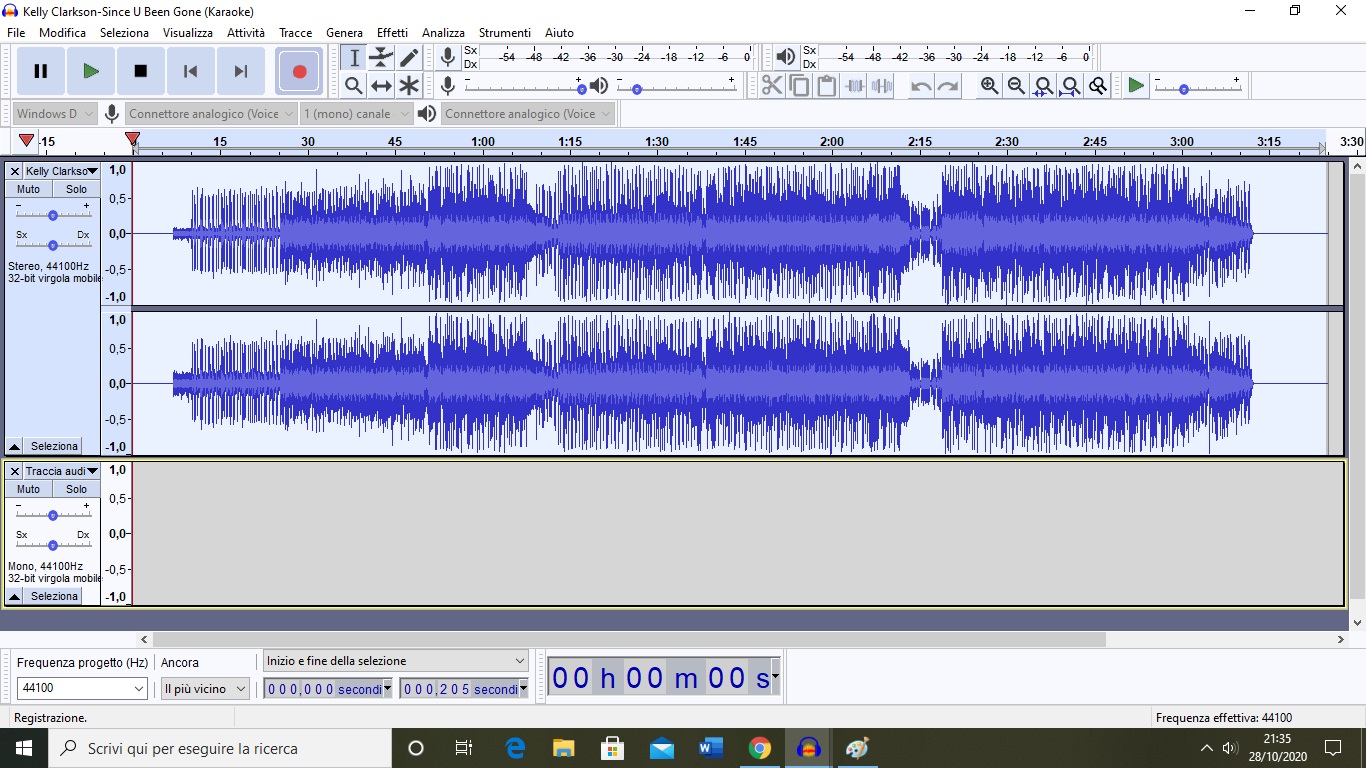Open the Ancora 'Il più vicino' dropdown
The image size is (1366, 768).
coord(205,688)
